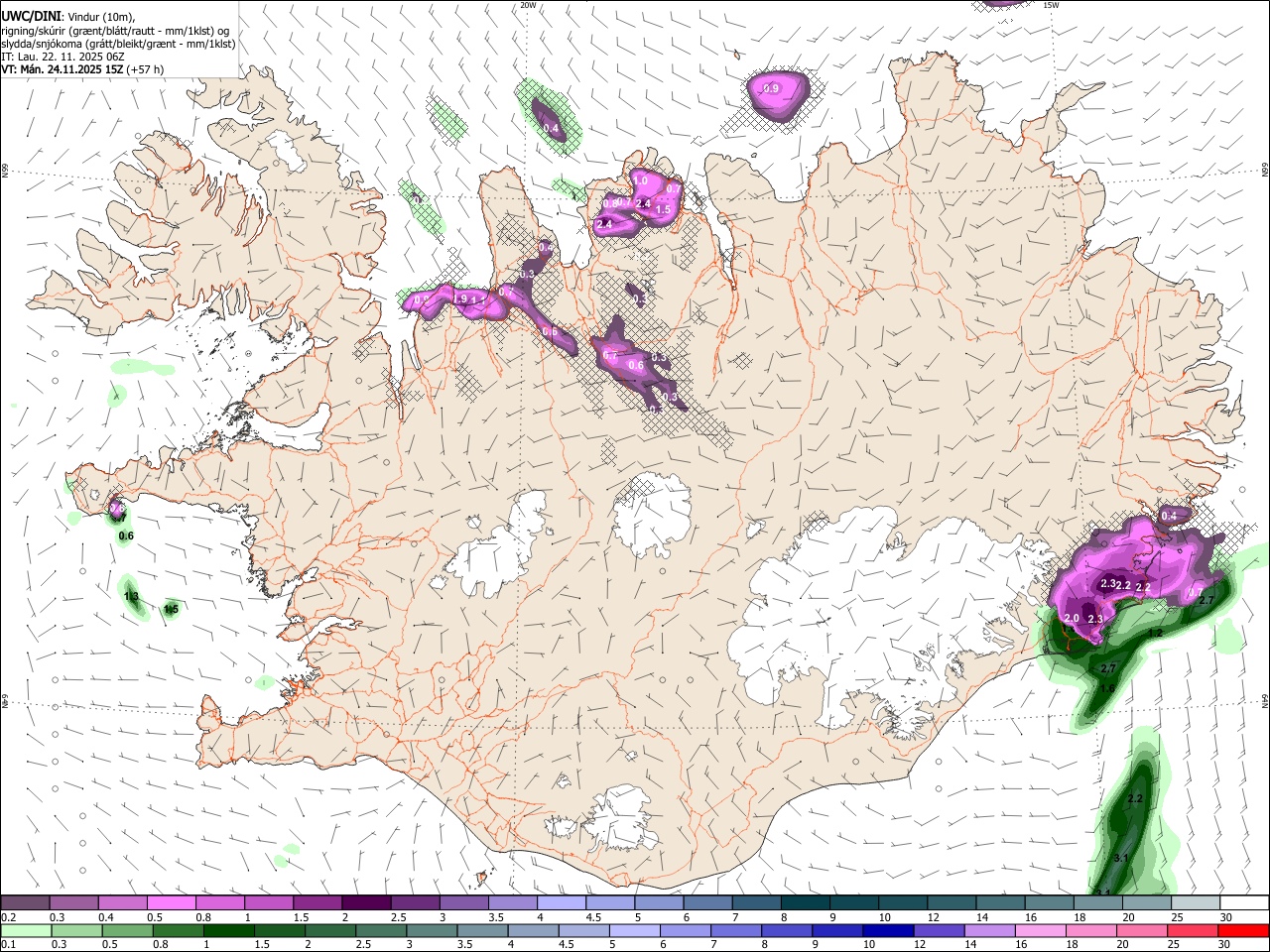Select the pink 0.5 swatch in the snow legend
Image resolution: width=1270 pixels, height=952 pixels.
(171, 903)
